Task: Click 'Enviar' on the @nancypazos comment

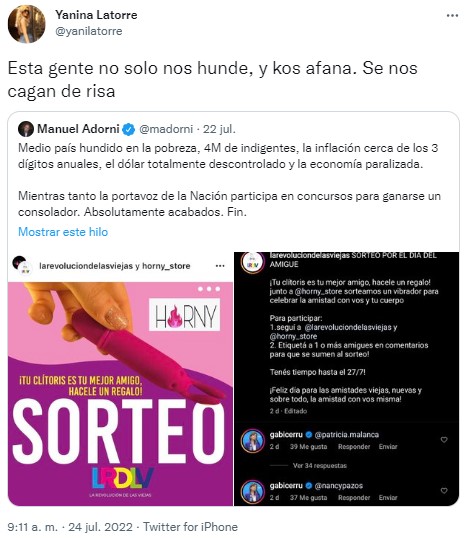Action: tap(388, 498)
